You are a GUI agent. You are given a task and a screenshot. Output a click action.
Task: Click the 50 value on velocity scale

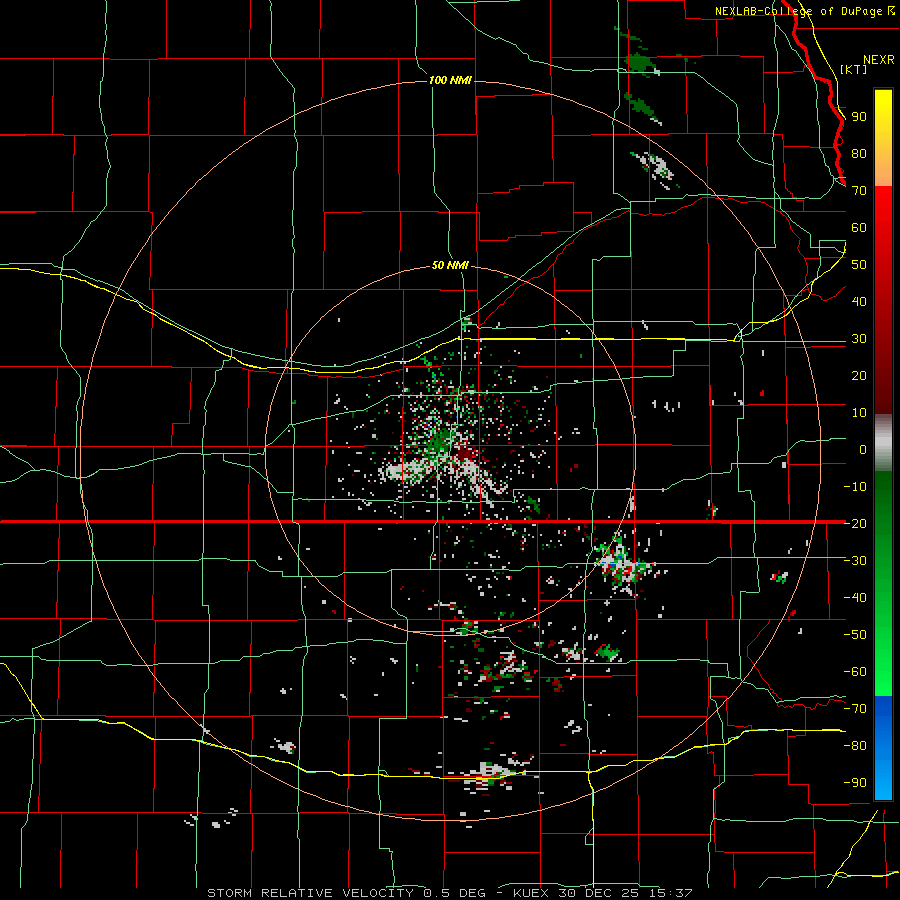(859, 265)
